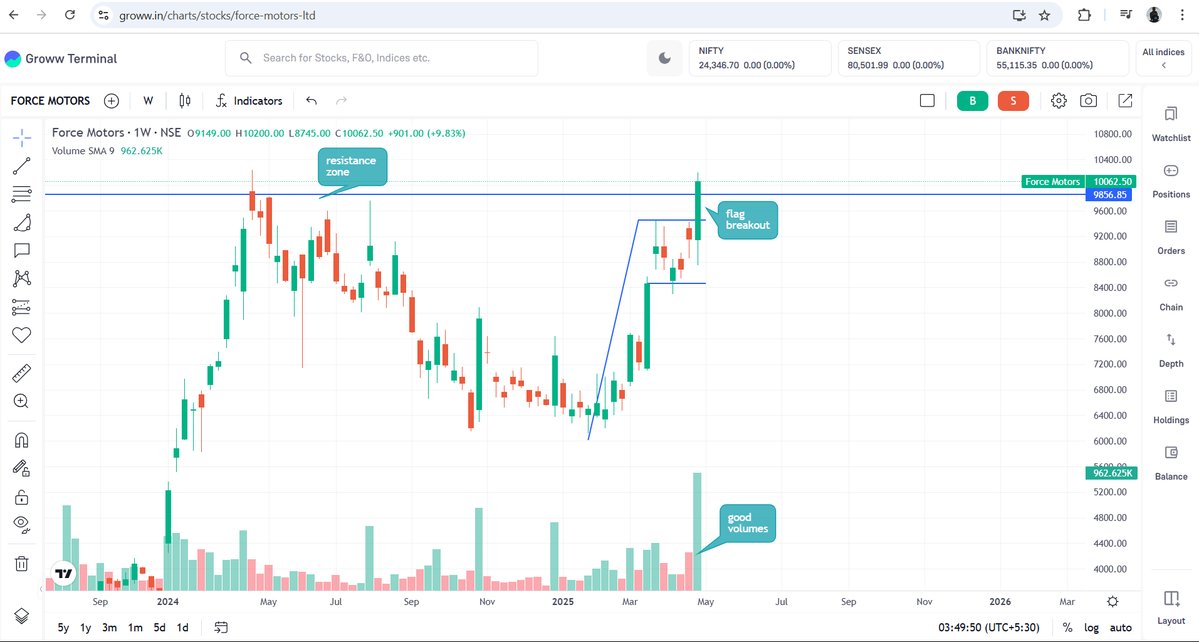Open the Layout options button
The image size is (1199, 642).
click(x=1171, y=608)
